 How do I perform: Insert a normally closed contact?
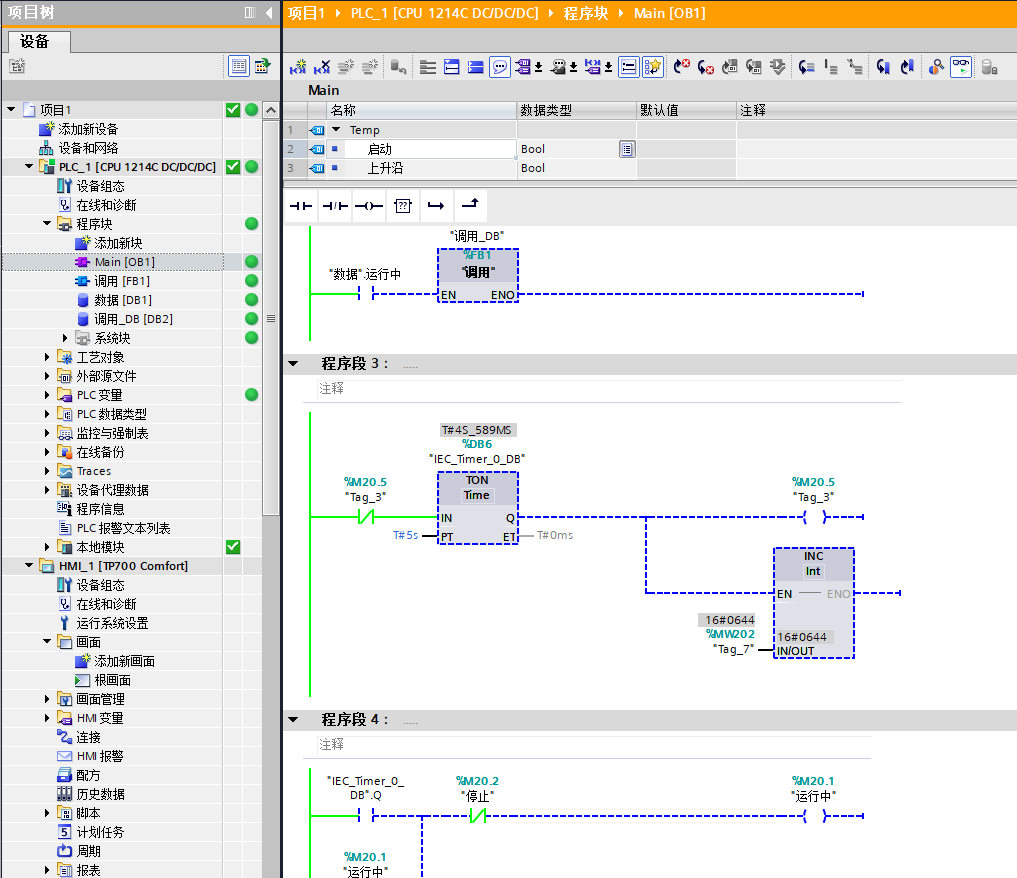point(335,206)
